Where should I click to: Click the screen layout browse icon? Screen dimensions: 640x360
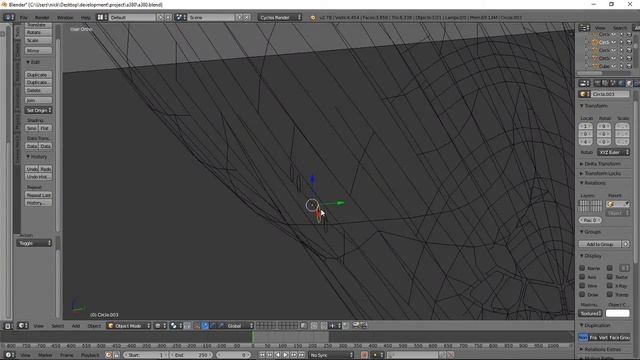(102, 18)
